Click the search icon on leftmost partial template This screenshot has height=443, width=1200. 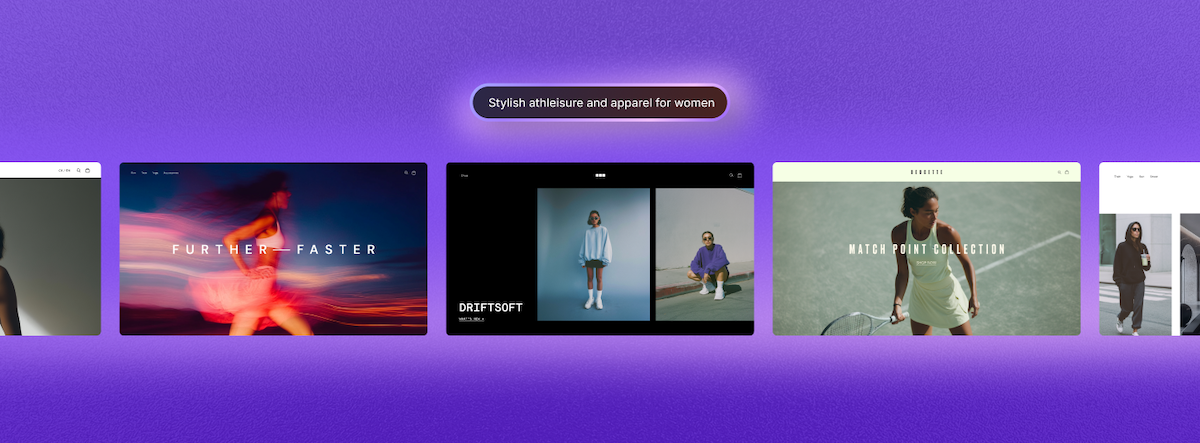tap(79, 170)
